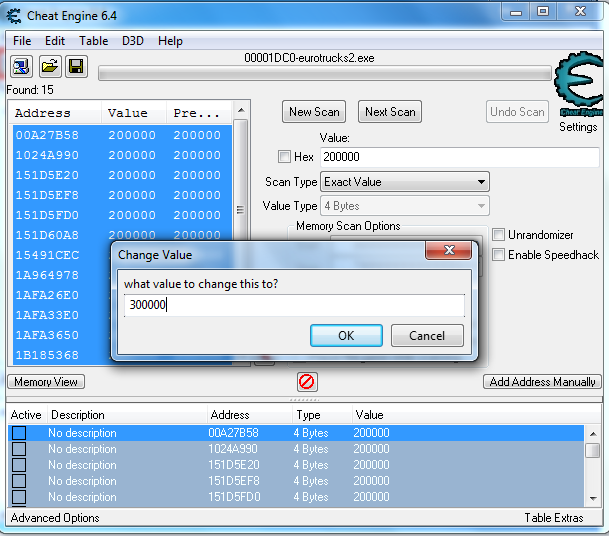The image size is (609, 536).
Task: Click the floppy disk save icon
Action: point(76,67)
